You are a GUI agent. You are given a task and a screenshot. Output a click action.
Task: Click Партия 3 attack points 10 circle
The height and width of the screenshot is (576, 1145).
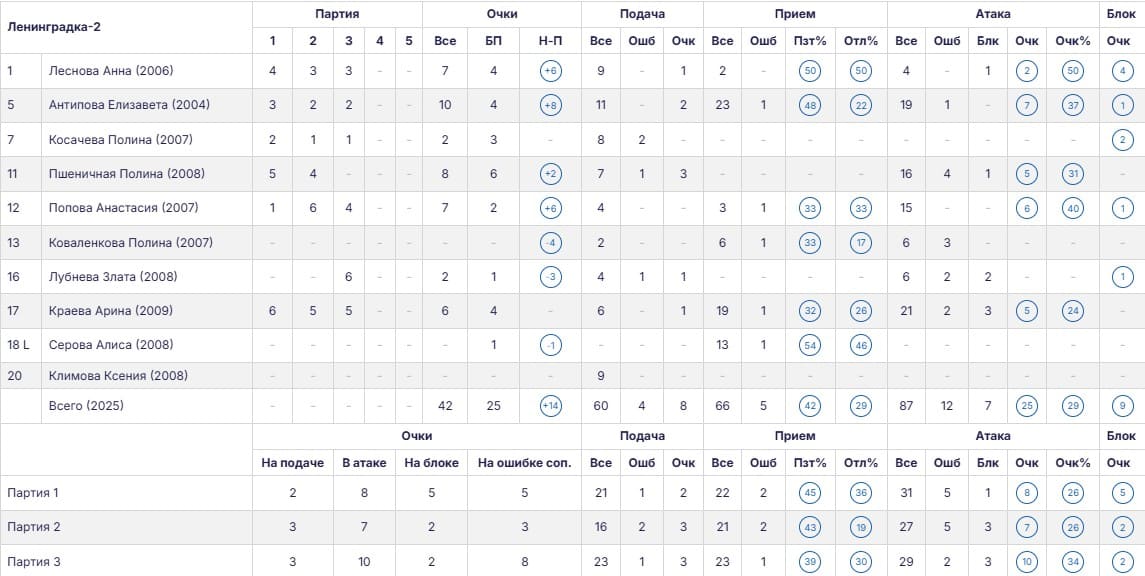point(1027,562)
